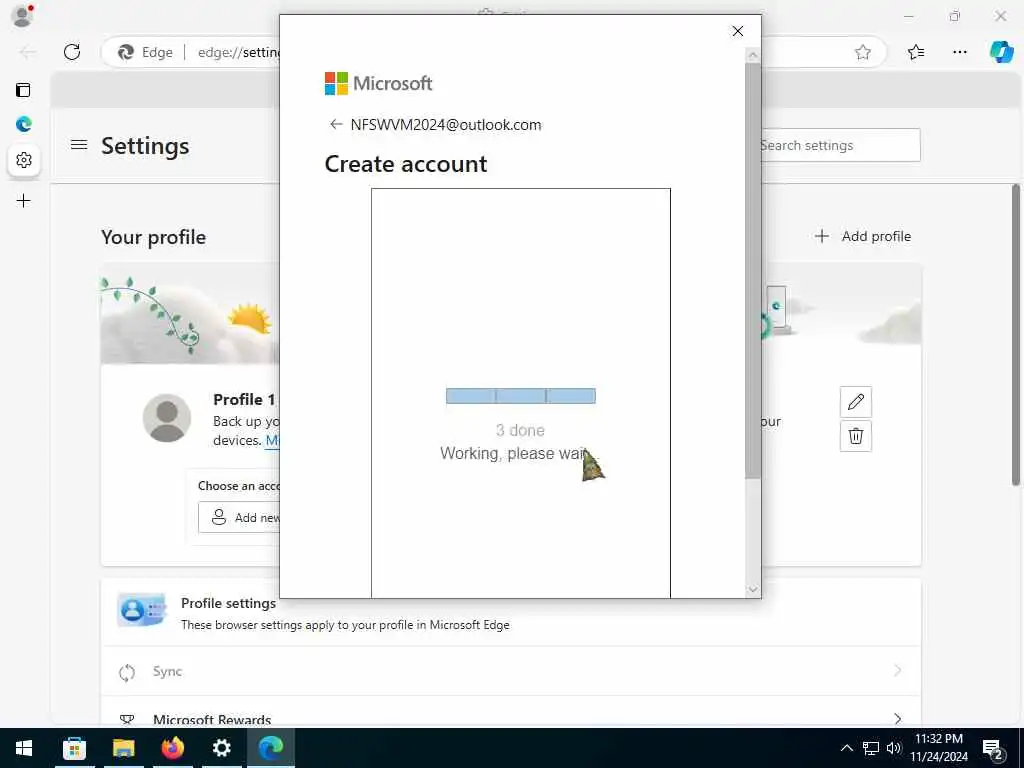This screenshot has width=1024, height=768.
Task: Click the progress bar in dialog
Action: pyautogui.click(x=520, y=396)
